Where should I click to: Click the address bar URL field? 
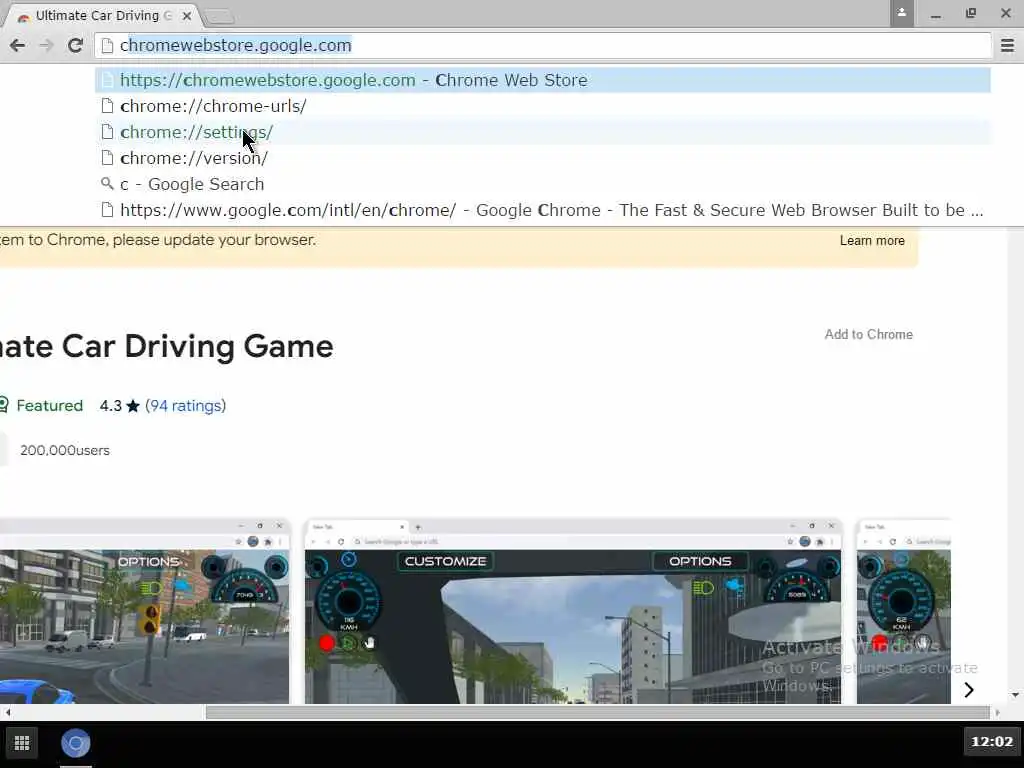coord(543,45)
